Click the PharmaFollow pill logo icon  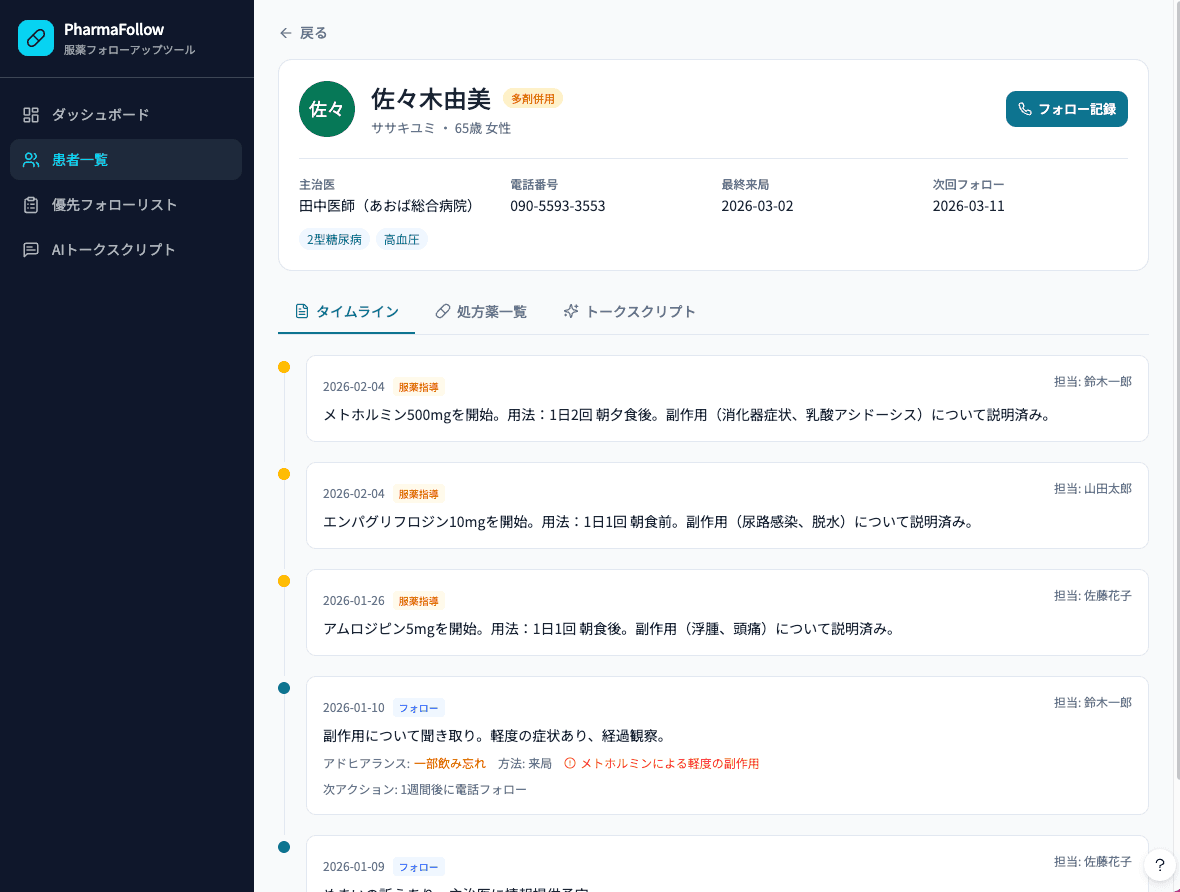pyautogui.click(x=36, y=38)
